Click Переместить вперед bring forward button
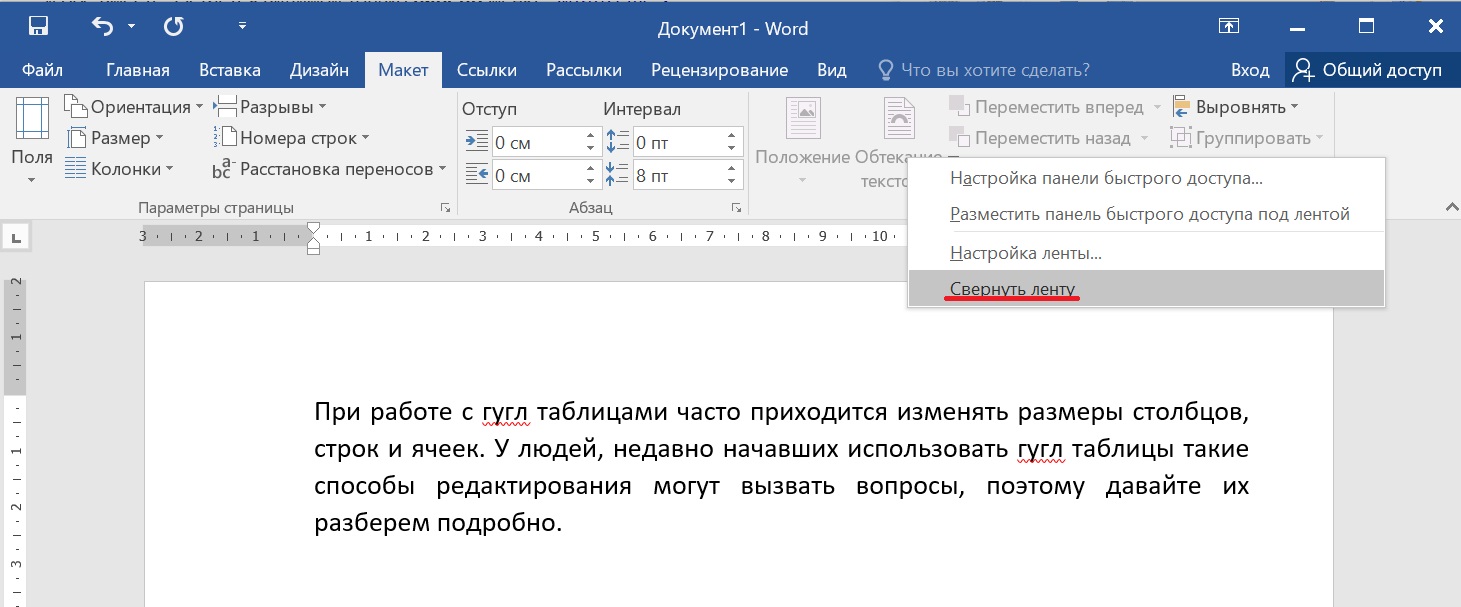 (x=1055, y=107)
